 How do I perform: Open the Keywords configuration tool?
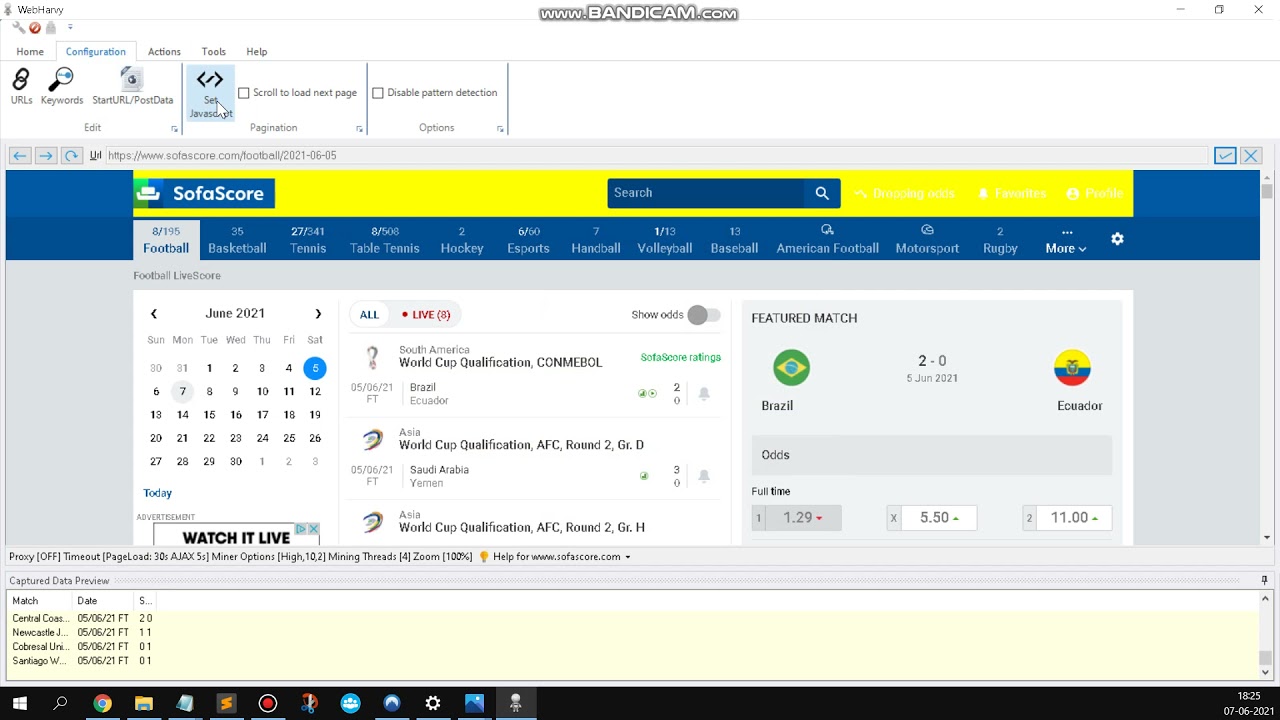(62, 87)
